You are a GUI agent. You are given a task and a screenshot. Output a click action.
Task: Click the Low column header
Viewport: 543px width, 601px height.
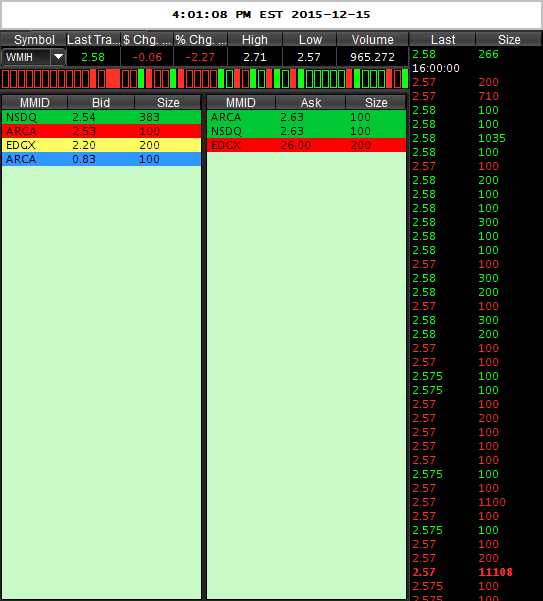310,39
